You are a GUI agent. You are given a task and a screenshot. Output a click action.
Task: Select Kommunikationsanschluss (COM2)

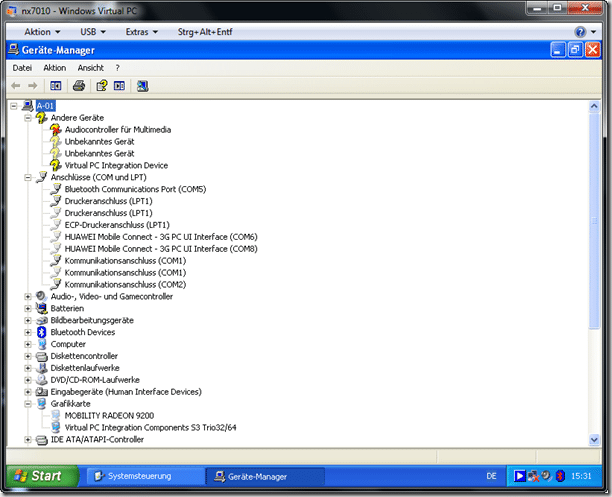(125, 285)
